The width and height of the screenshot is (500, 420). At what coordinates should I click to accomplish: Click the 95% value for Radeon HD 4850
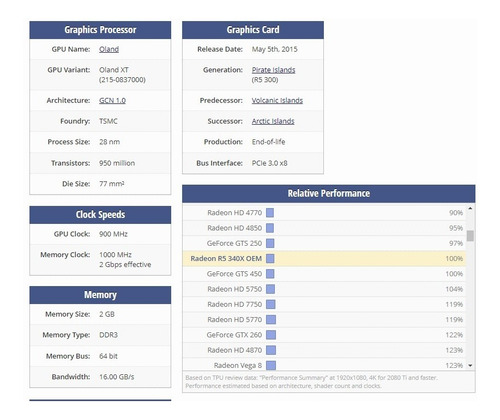(456, 228)
